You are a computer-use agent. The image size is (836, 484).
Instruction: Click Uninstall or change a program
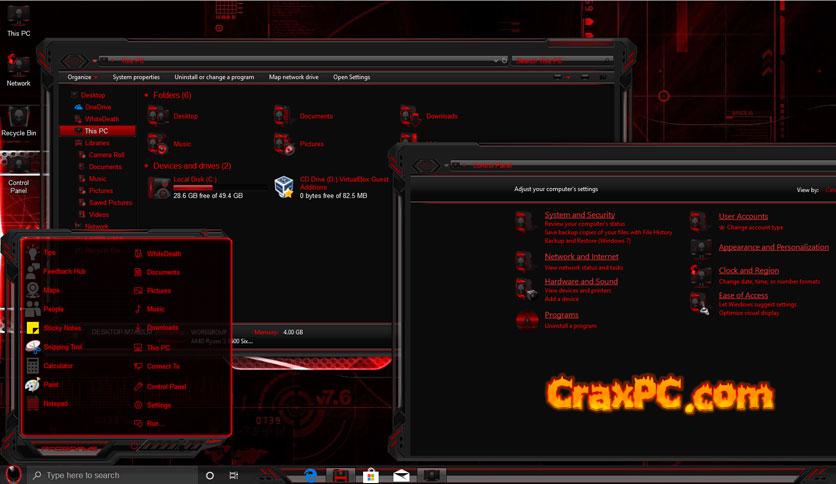coord(214,77)
